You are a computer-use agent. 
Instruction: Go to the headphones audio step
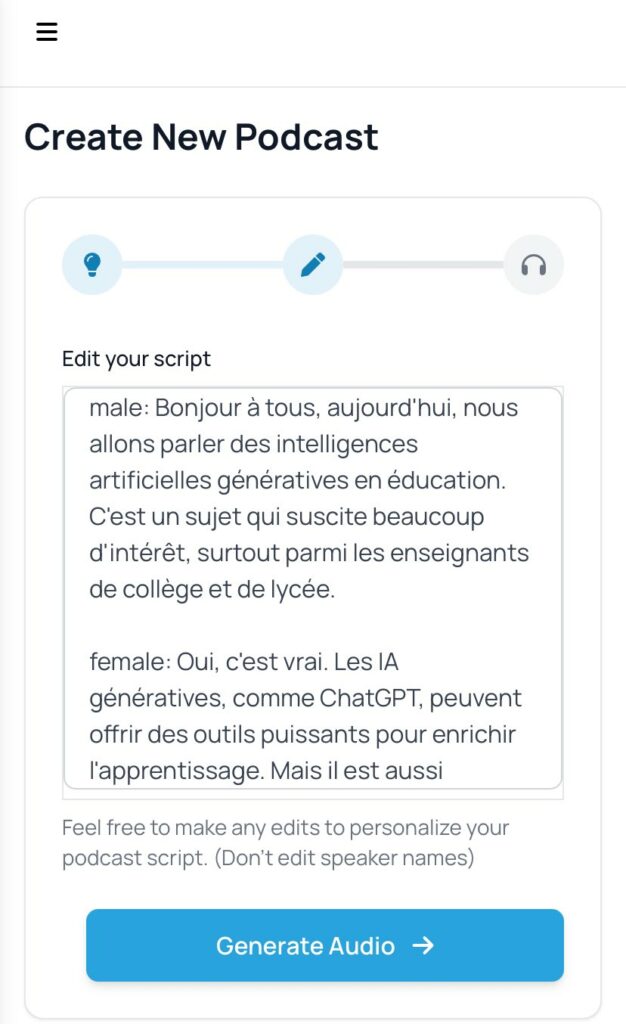click(534, 265)
